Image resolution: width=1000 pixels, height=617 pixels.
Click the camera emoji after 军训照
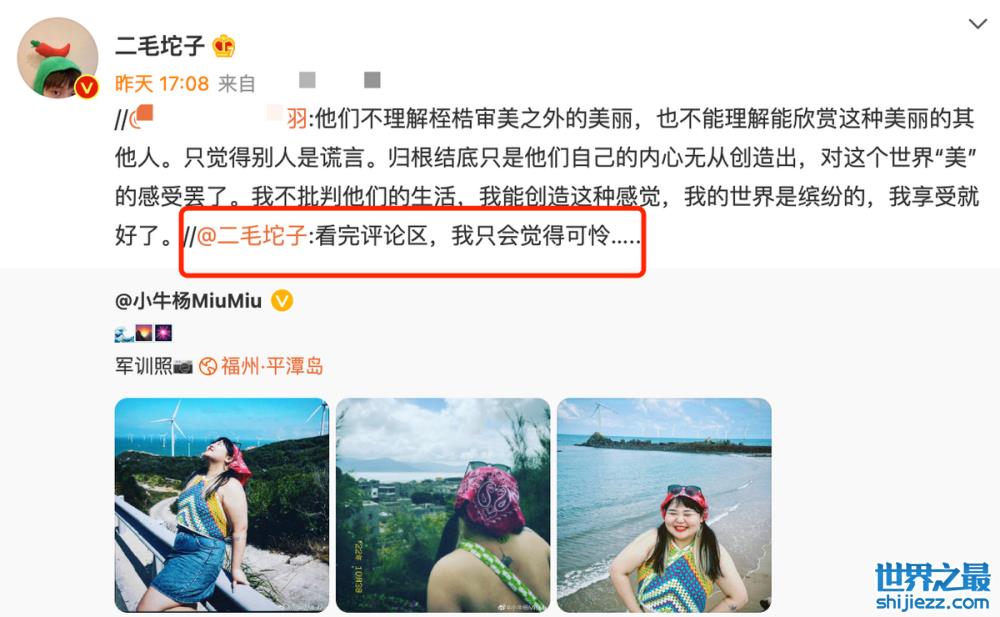(x=183, y=366)
